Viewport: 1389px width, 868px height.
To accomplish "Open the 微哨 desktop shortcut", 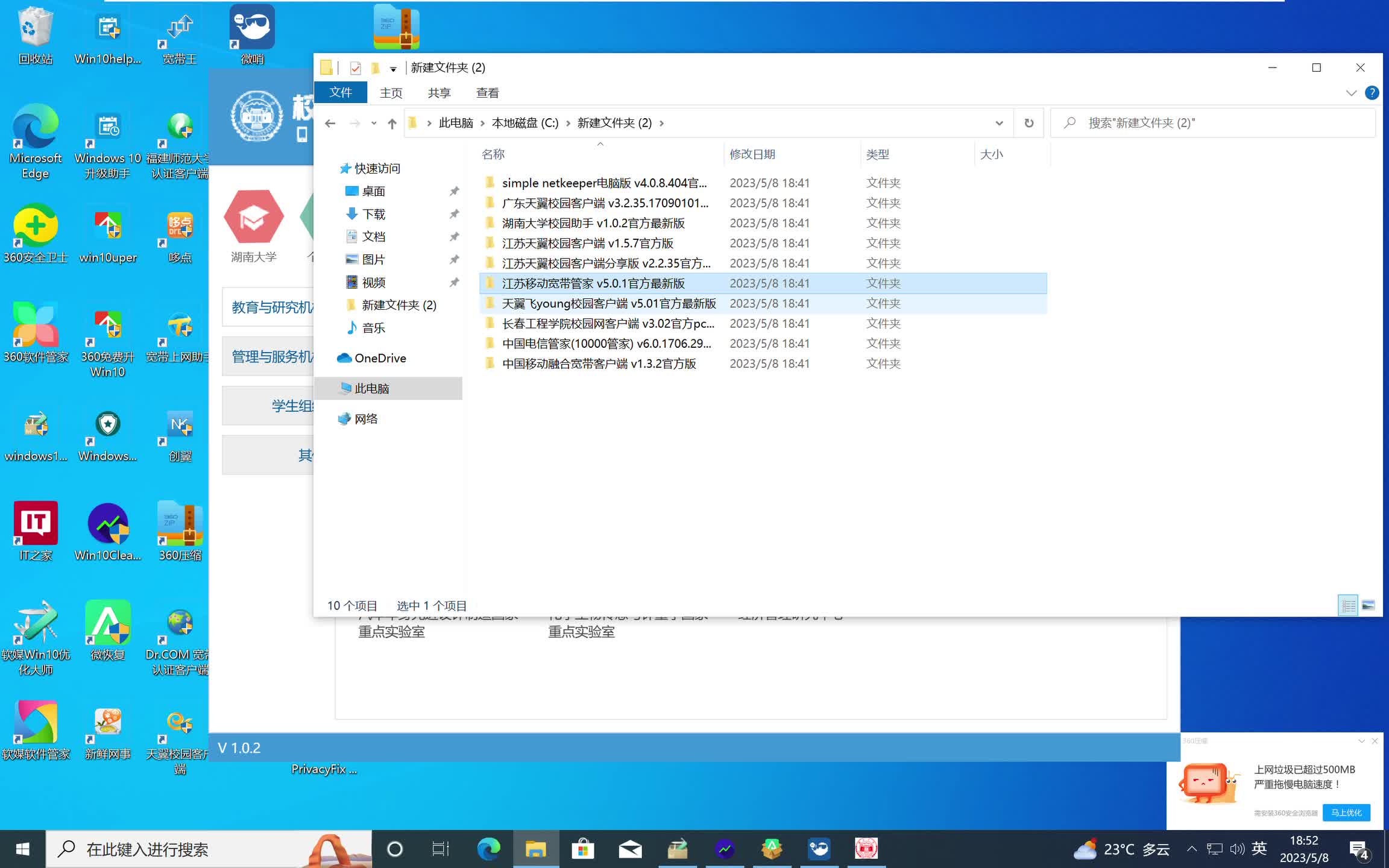I will pos(252,35).
